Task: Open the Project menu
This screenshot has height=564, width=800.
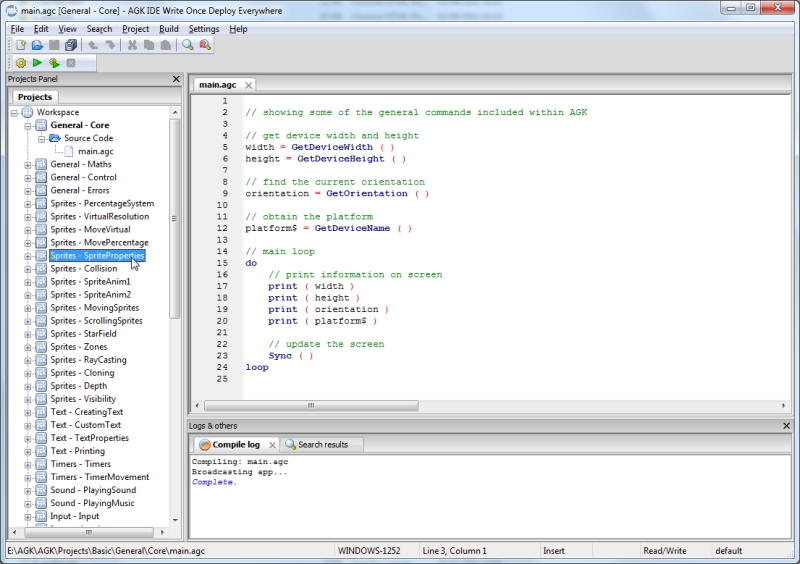Action: pos(135,29)
